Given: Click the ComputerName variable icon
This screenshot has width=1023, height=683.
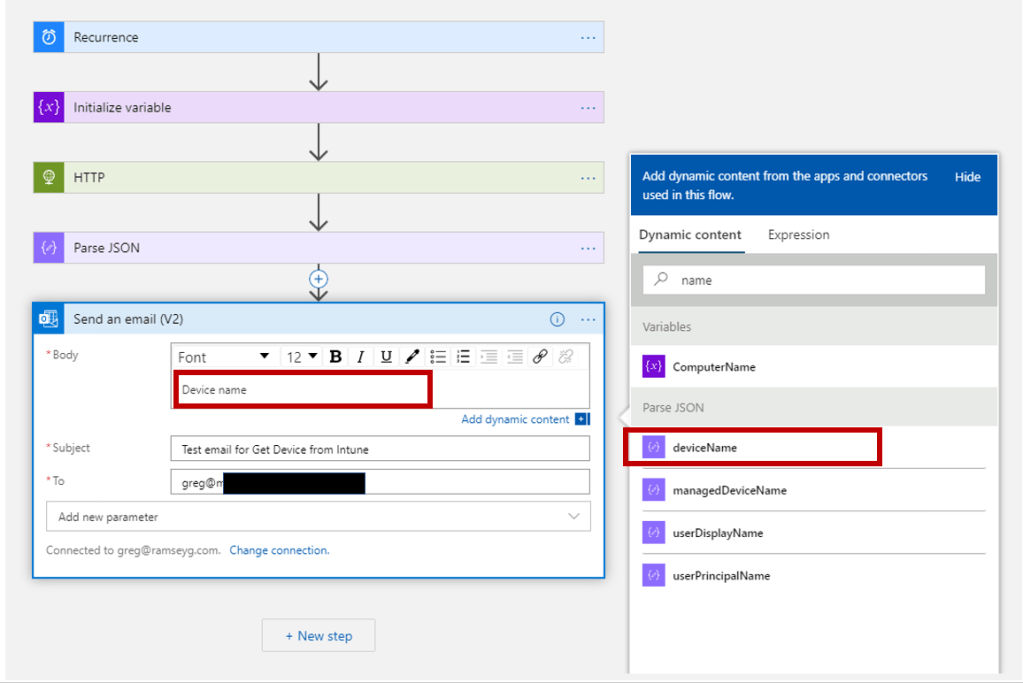Looking at the screenshot, I should coord(653,367).
